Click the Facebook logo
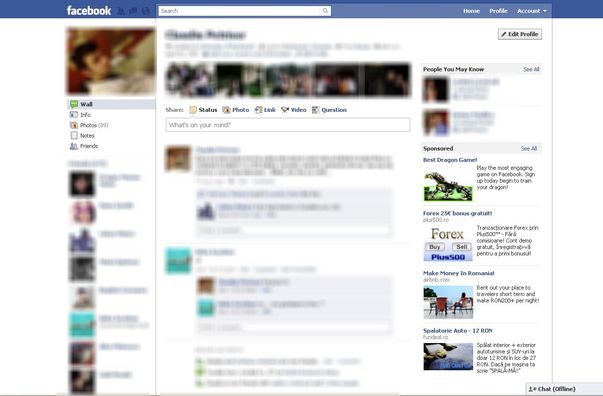This screenshot has width=603, height=396. [x=89, y=10]
